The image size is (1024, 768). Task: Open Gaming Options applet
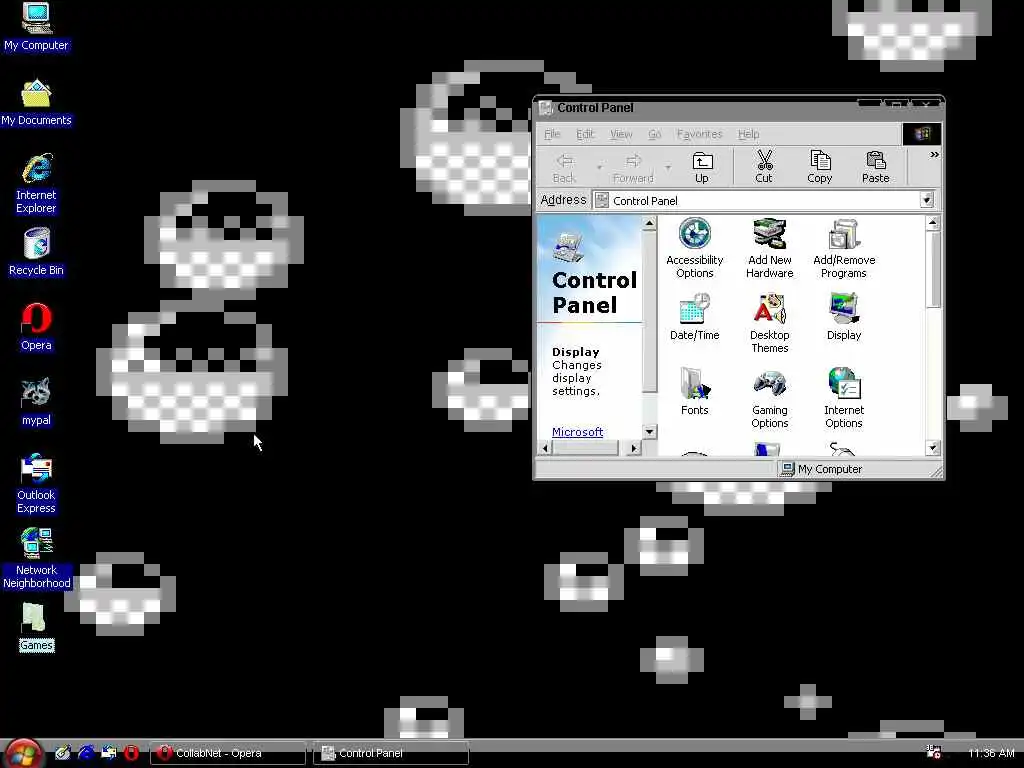769,398
